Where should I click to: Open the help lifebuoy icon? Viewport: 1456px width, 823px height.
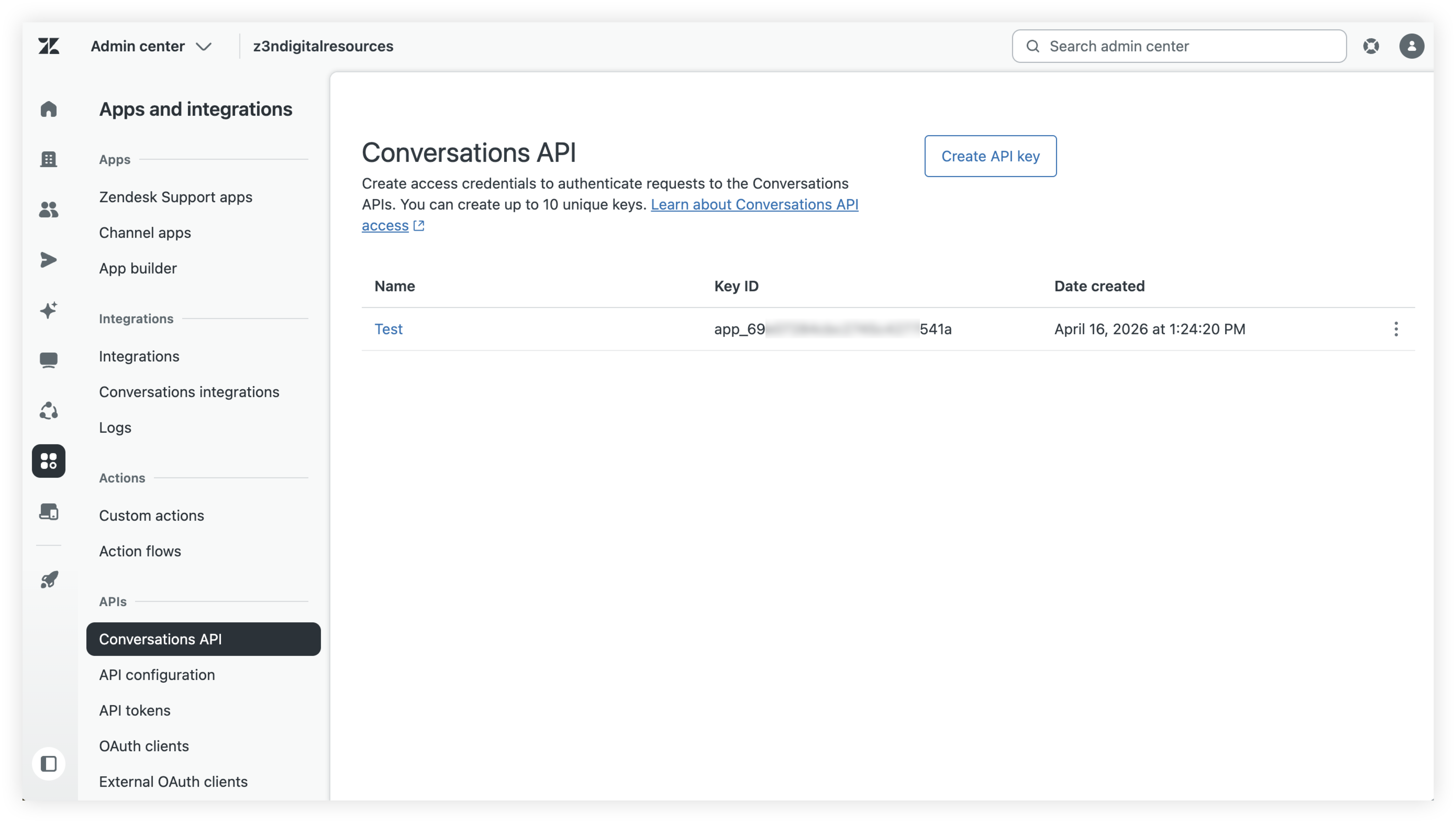(1371, 46)
